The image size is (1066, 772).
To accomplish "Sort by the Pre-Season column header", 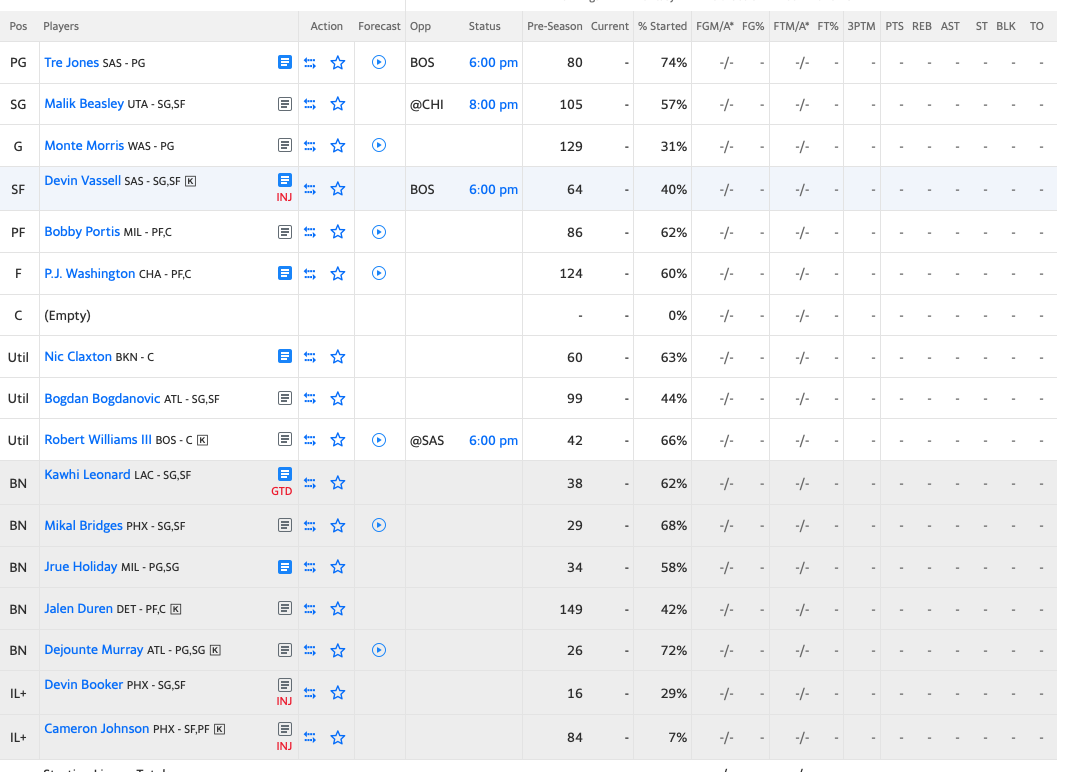I will [554, 26].
